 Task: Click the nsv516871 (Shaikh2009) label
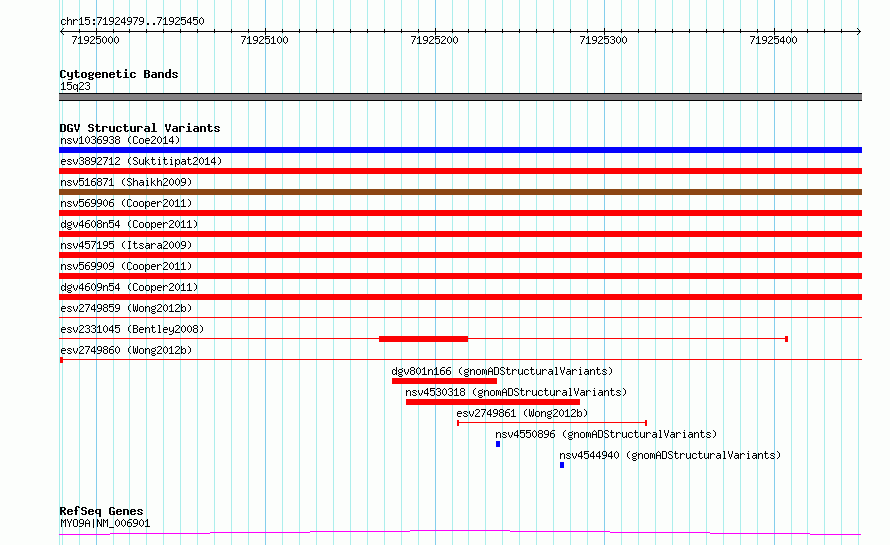[x=126, y=182]
